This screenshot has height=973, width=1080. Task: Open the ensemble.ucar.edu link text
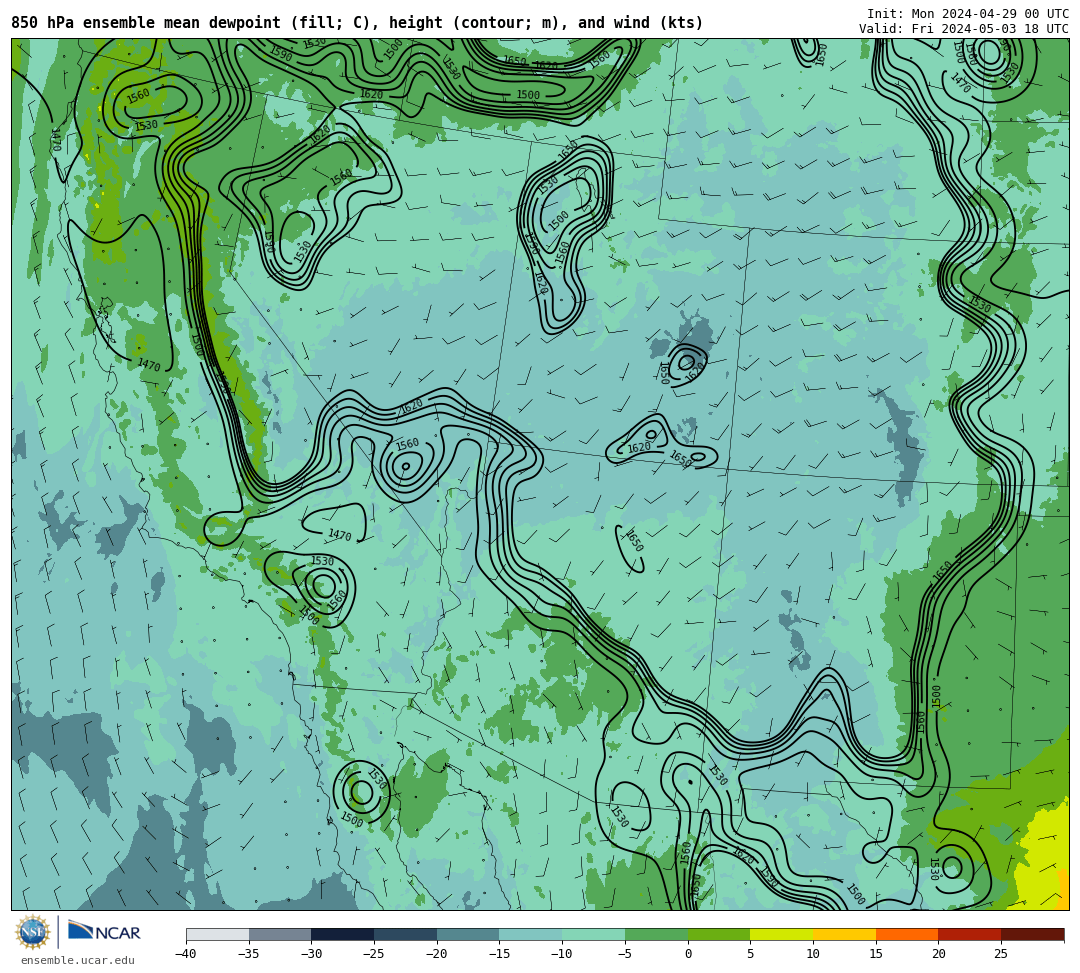[x=77, y=960]
